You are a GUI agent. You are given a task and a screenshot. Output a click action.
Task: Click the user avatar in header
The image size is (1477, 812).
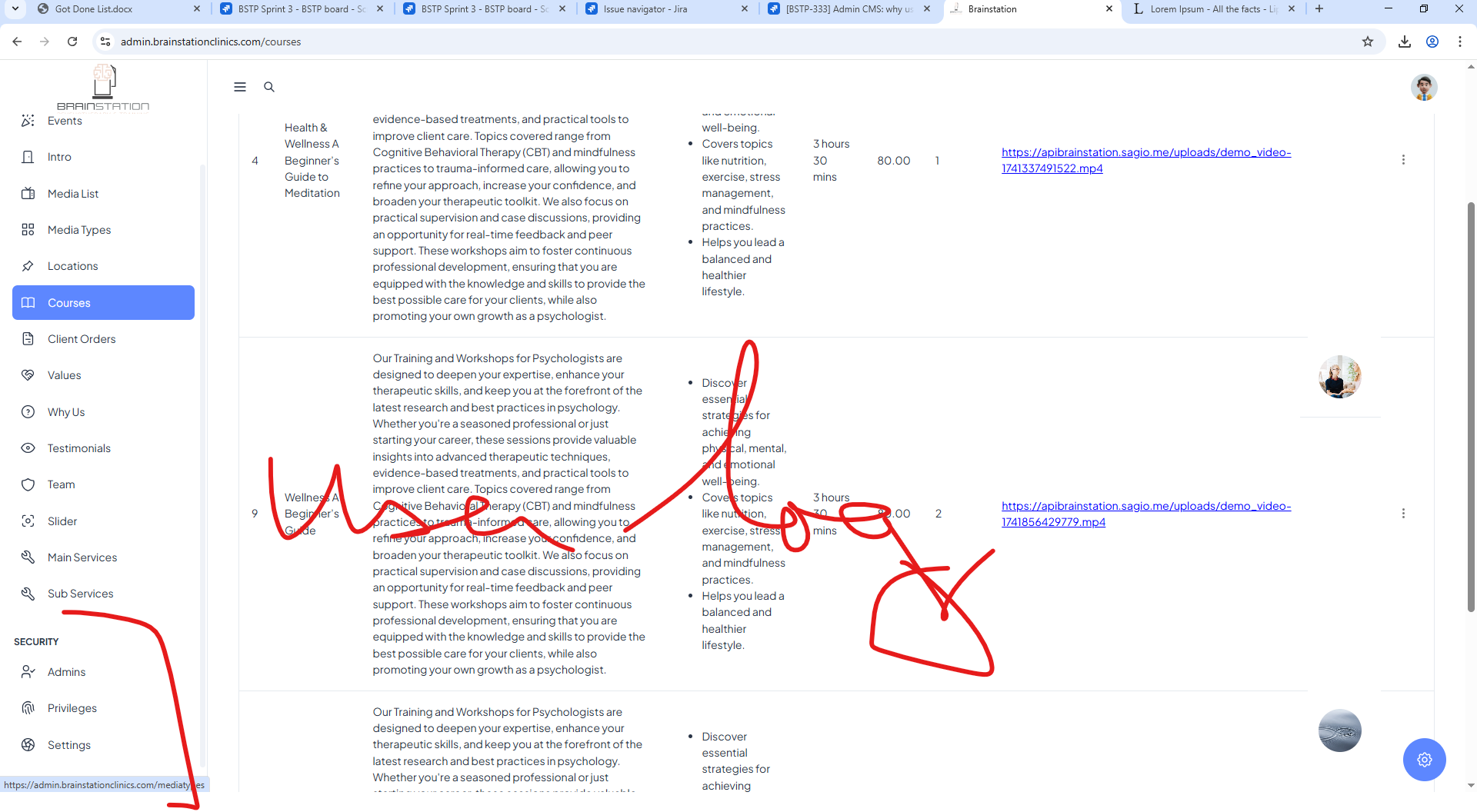(x=1423, y=88)
